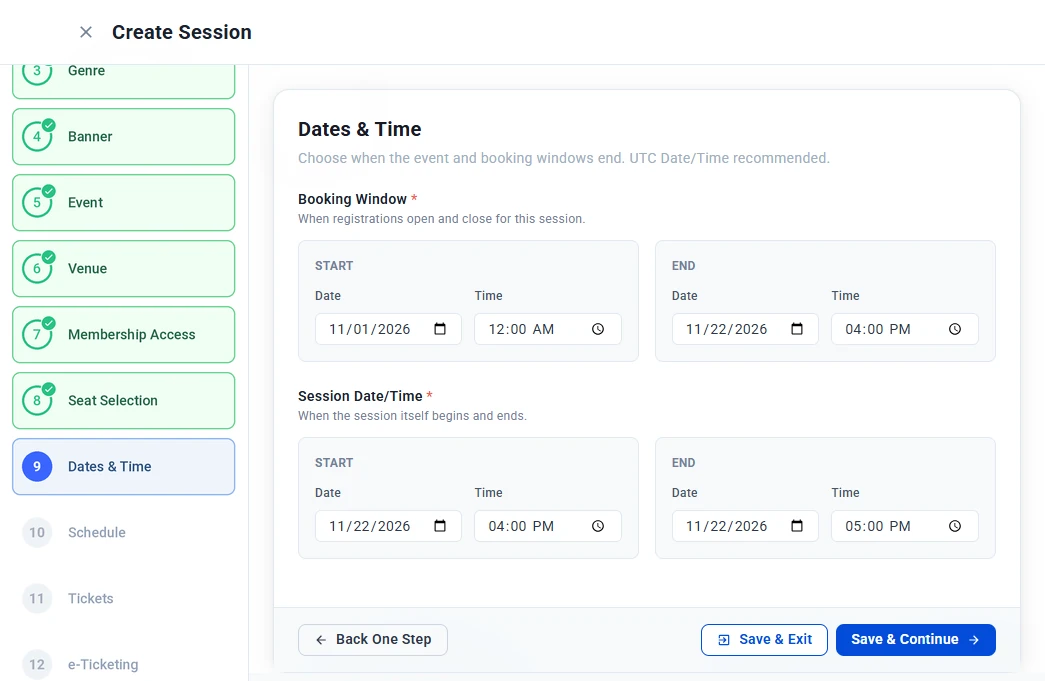Click the step 8 Seat Selection circle icon
Screen dimensions: 1045x681
[37, 400]
